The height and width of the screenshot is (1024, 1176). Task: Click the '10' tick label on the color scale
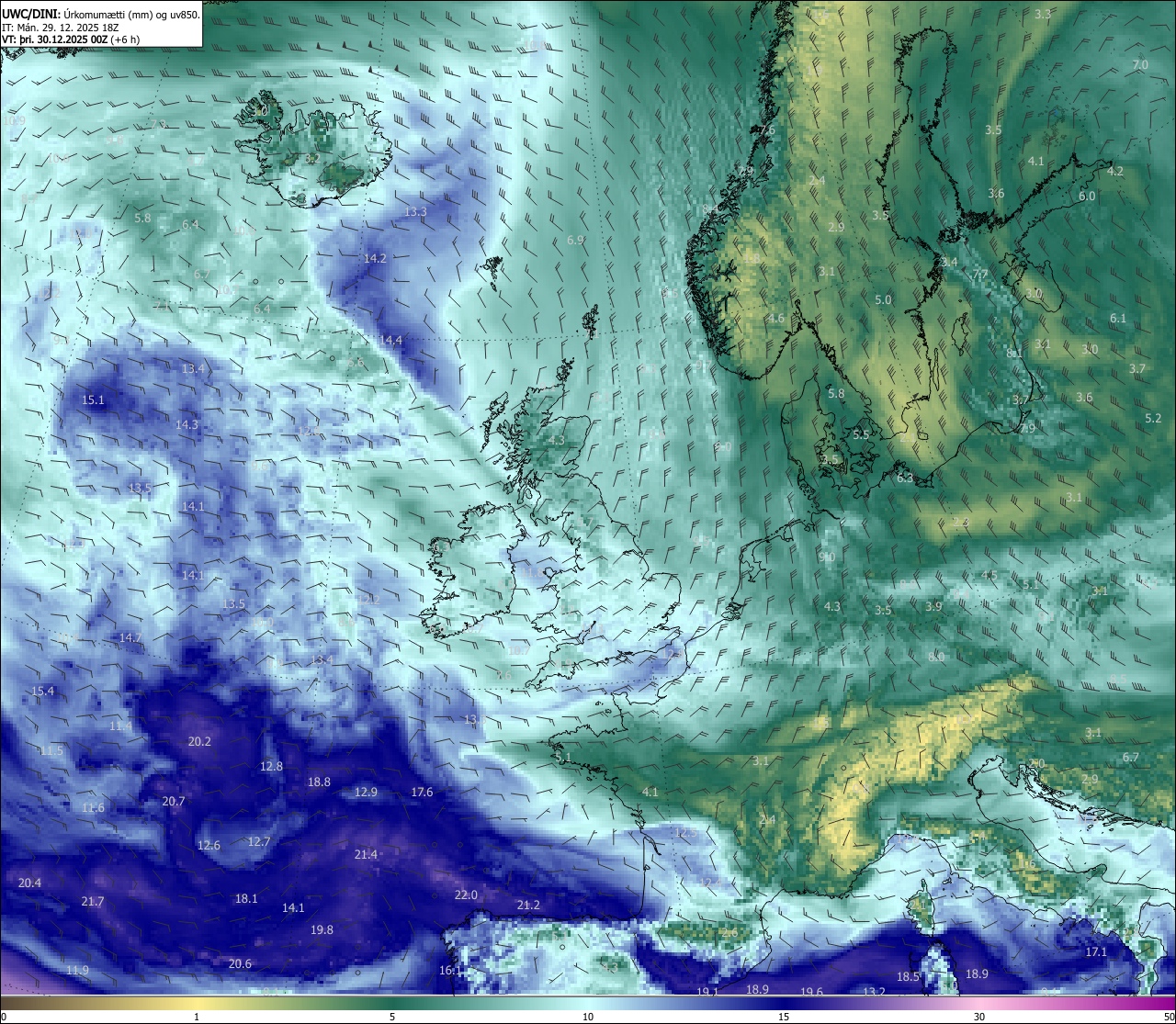click(x=588, y=1017)
